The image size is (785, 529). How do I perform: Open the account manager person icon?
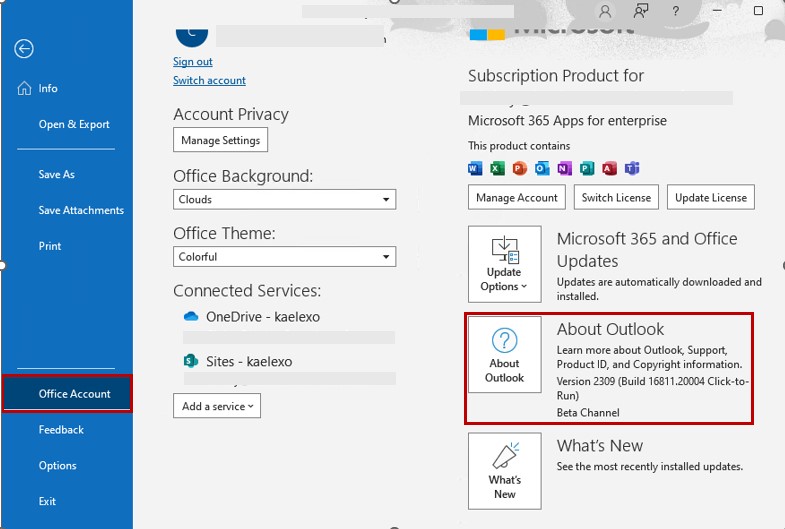tap(605, 11)
